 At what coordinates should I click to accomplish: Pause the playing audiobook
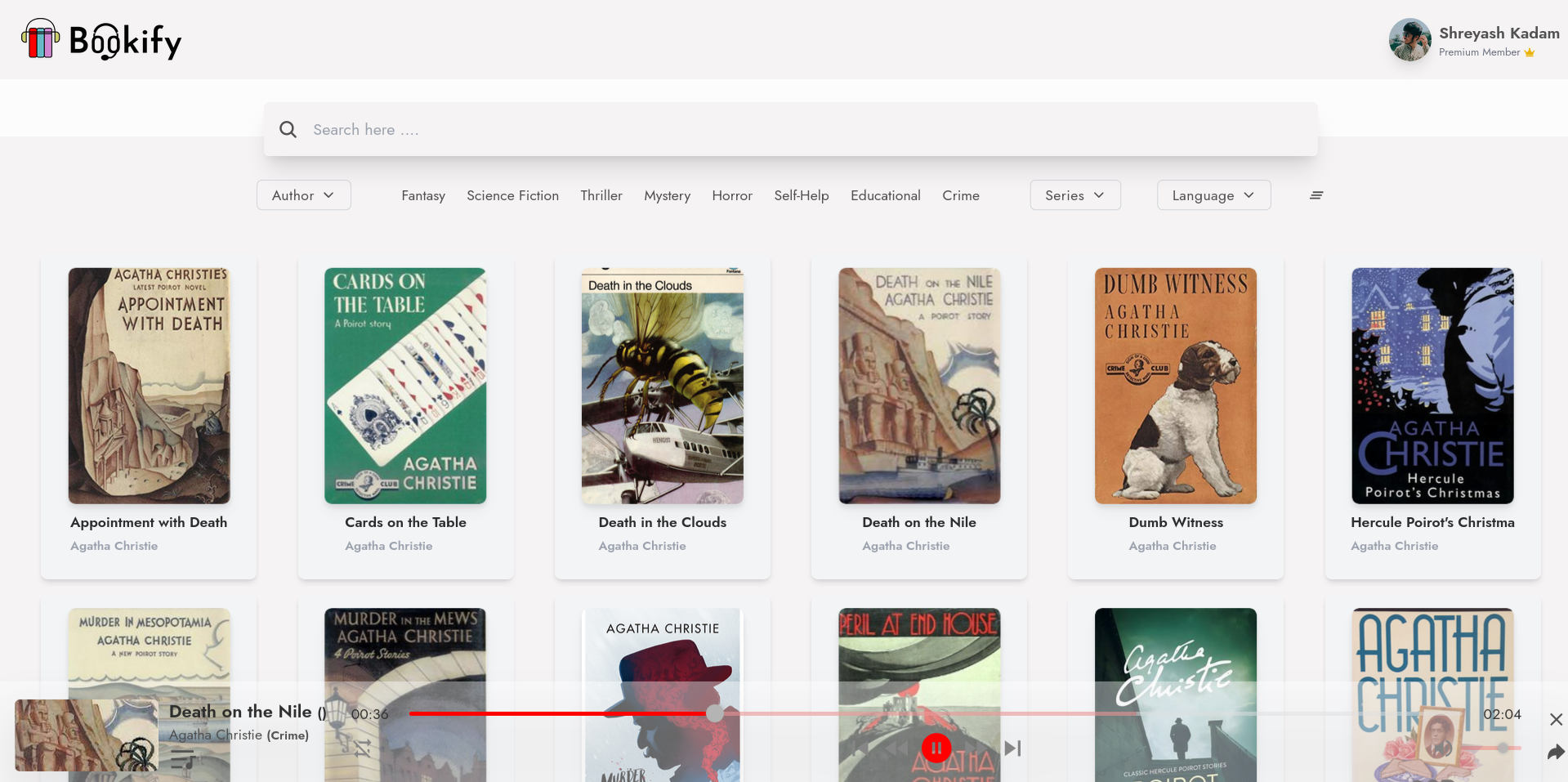(x=936, y=748)
